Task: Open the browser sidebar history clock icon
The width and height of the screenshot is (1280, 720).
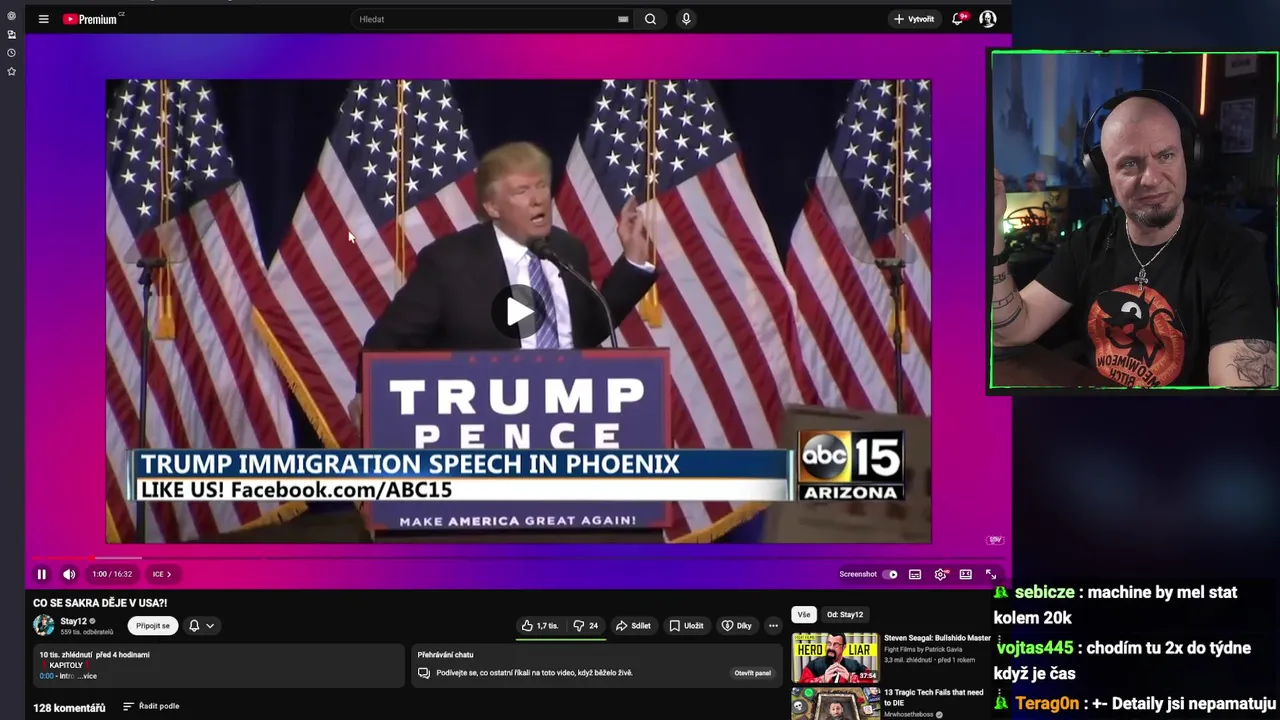Action: click(11, 53)
